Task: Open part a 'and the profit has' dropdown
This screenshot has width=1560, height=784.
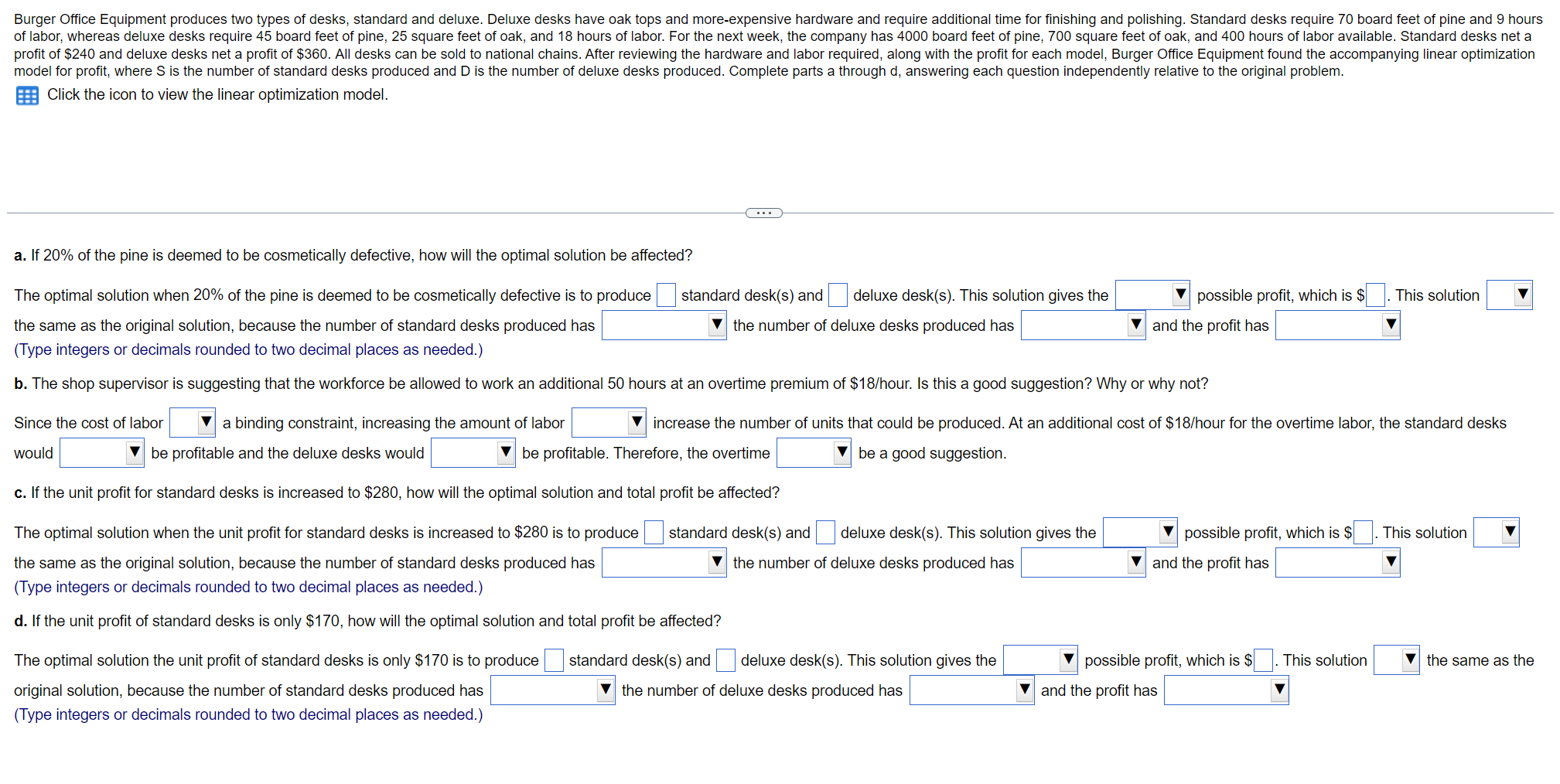Action: [x=1337, y=326]
